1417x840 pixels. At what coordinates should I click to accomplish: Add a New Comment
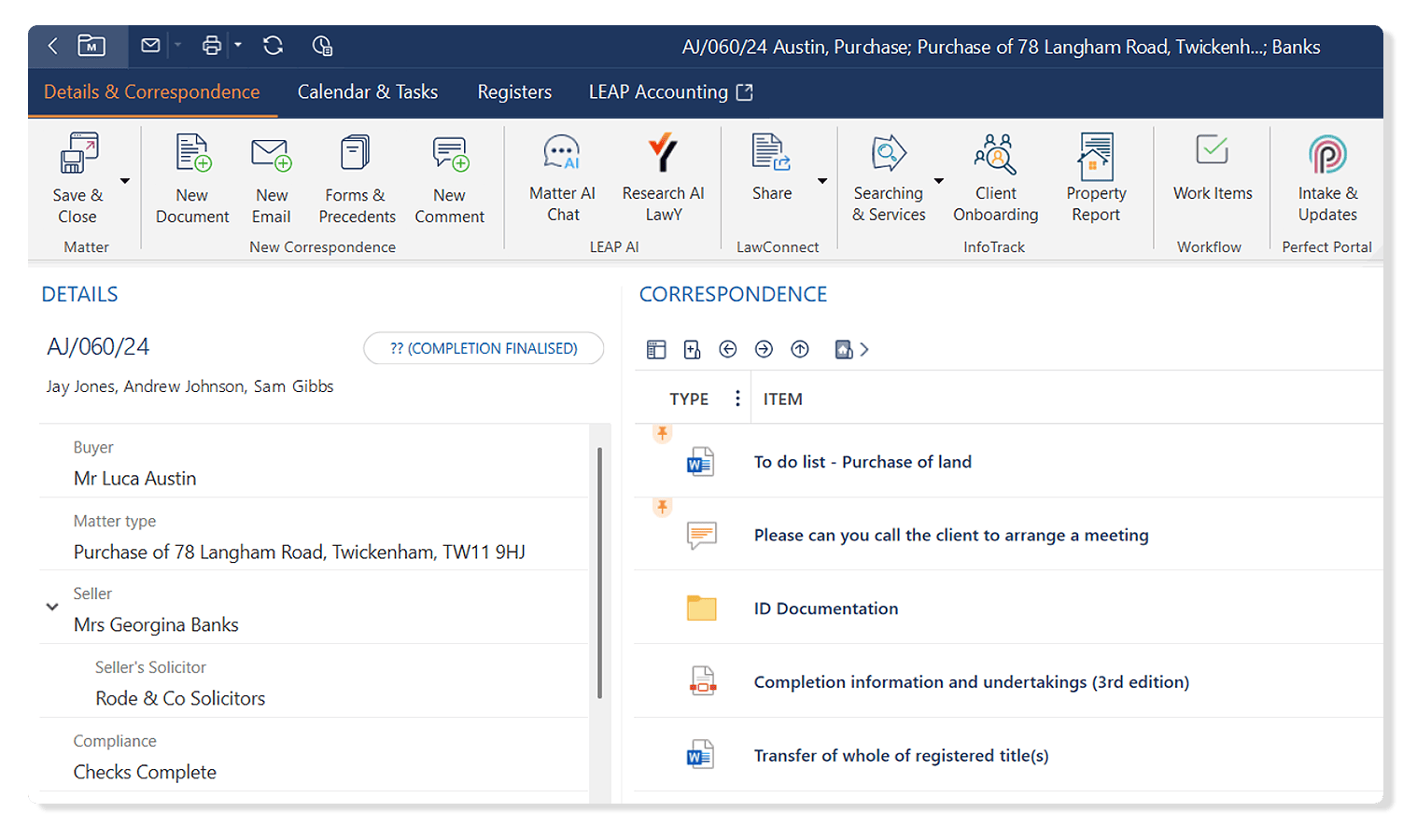coord(450,179)
